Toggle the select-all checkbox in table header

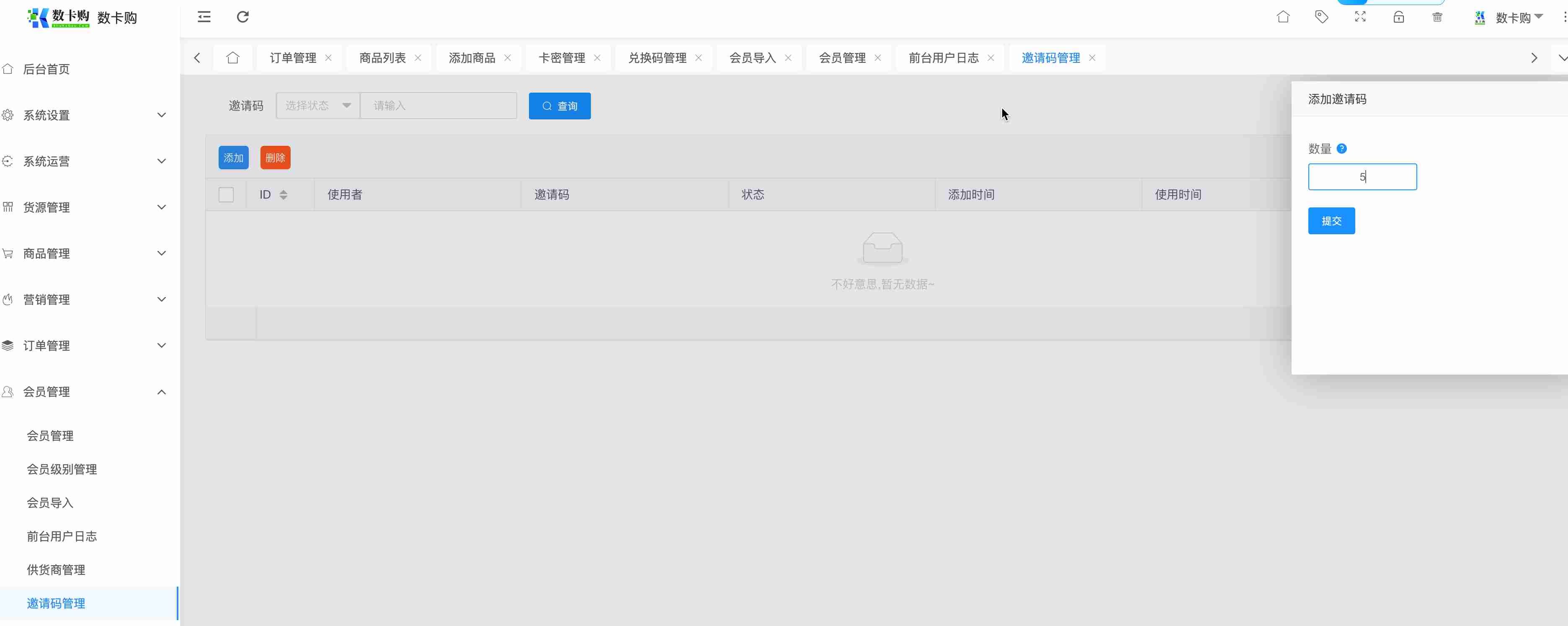[x=226, y=195]
